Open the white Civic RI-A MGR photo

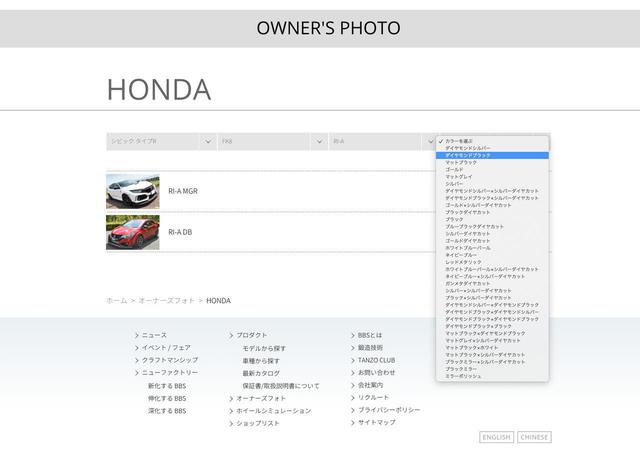133,191
